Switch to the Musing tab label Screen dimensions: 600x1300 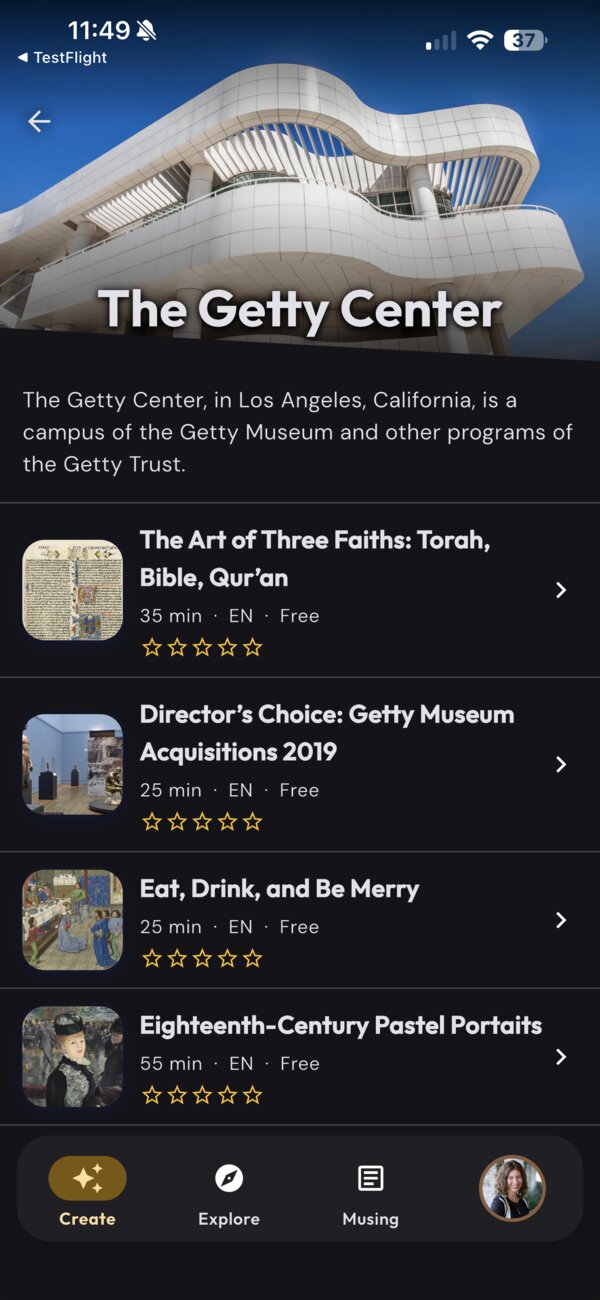(371, 1219)
